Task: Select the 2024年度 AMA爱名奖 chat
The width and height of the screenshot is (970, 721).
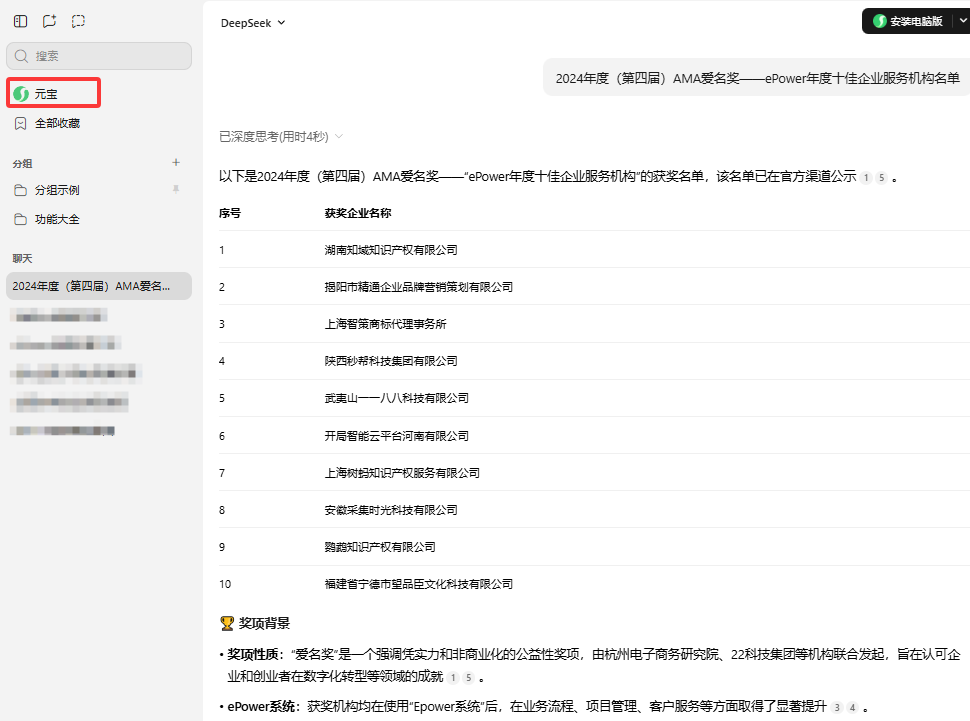Action: (98, 286)
